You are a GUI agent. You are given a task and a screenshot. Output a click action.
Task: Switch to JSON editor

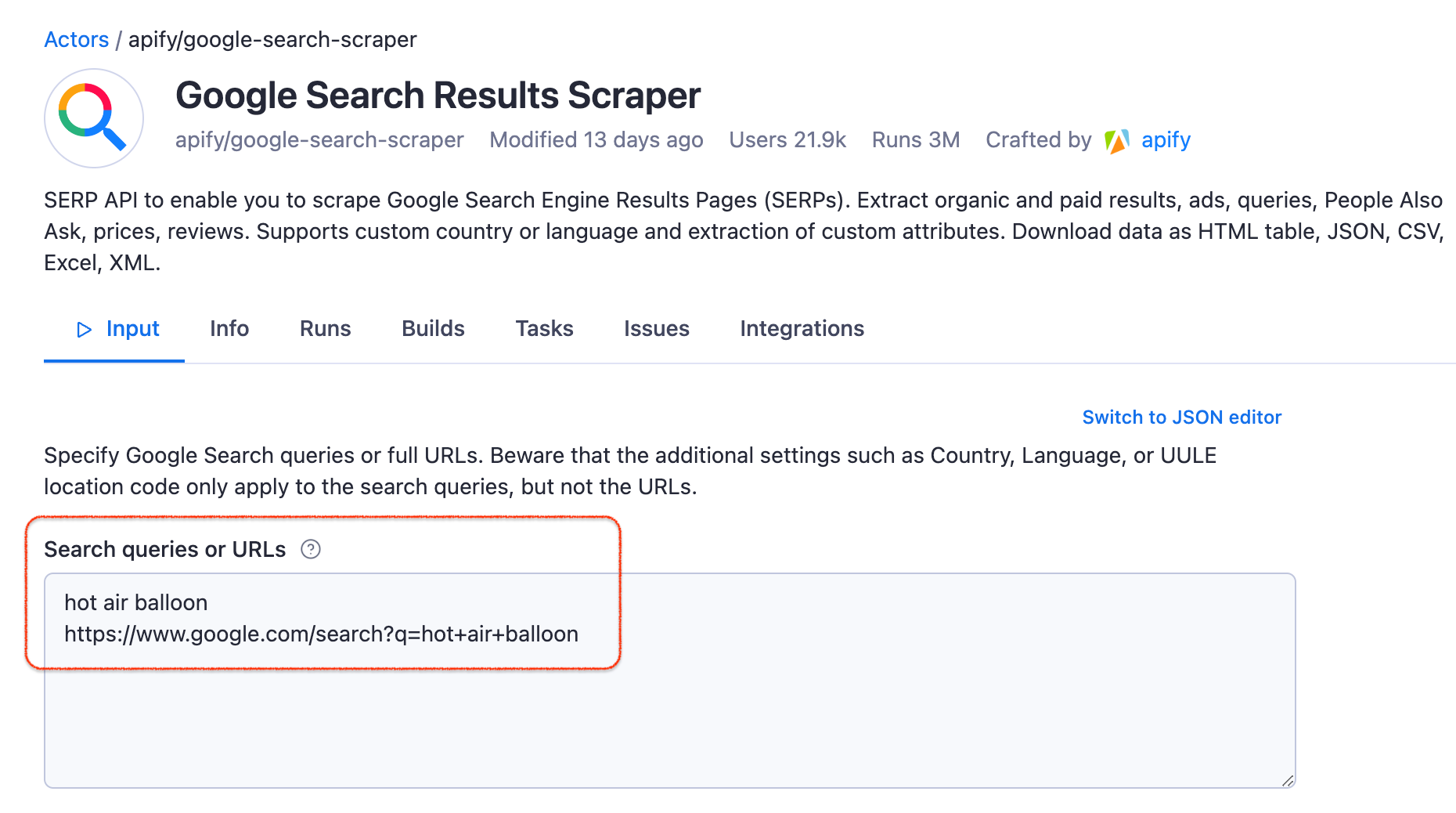click(1181, 417)
